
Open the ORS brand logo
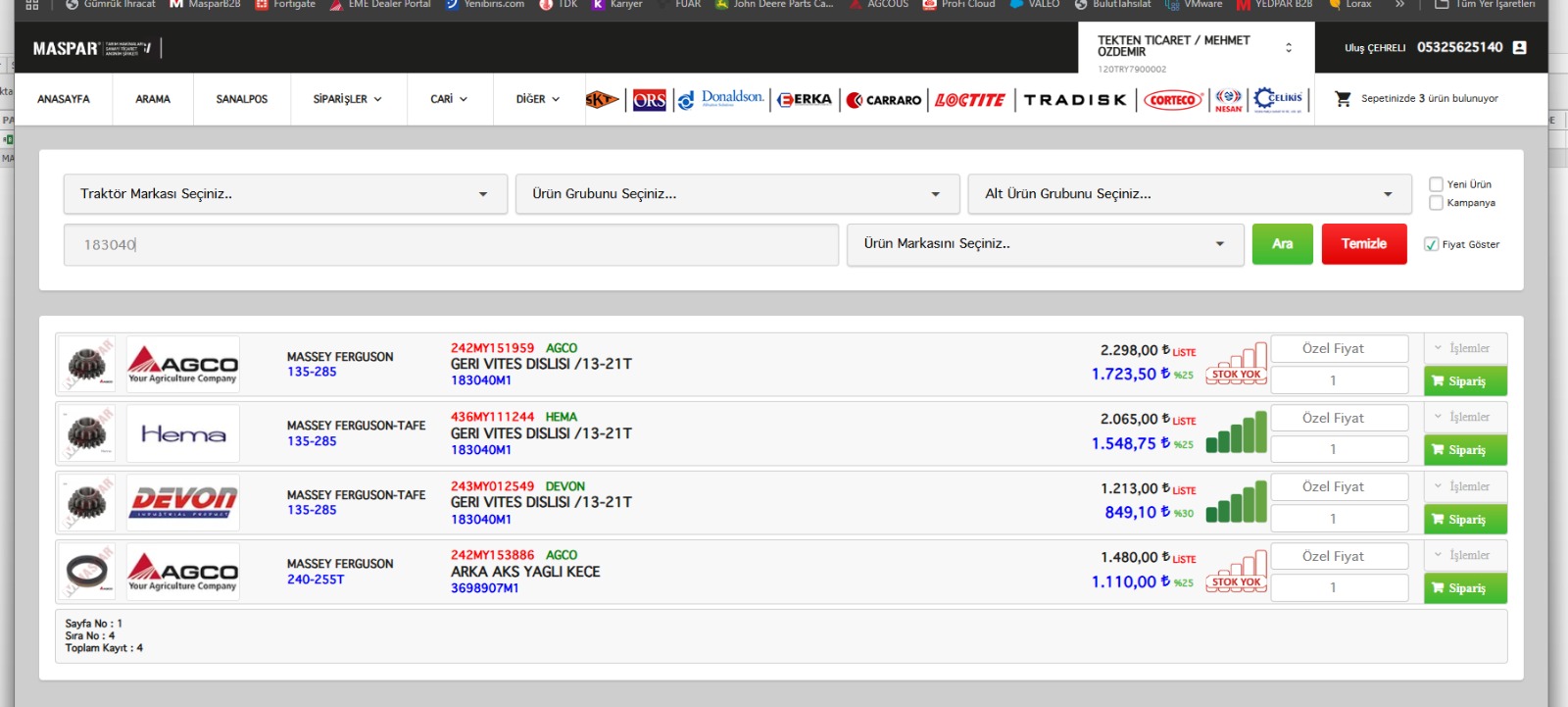pos(649,100)
